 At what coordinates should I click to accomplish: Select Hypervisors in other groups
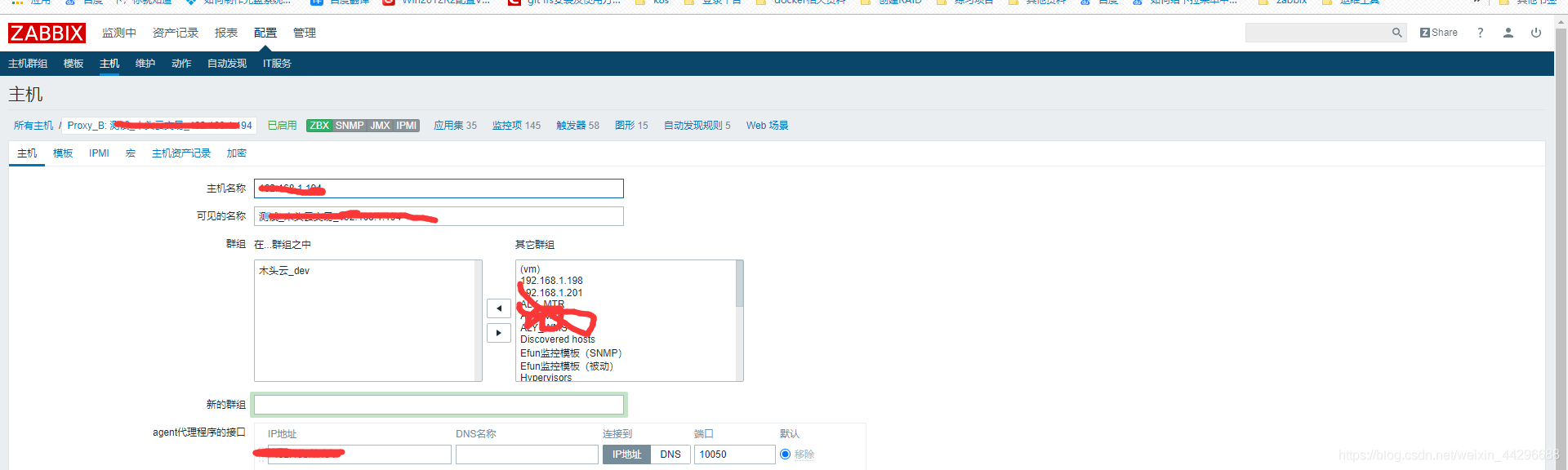546,377
